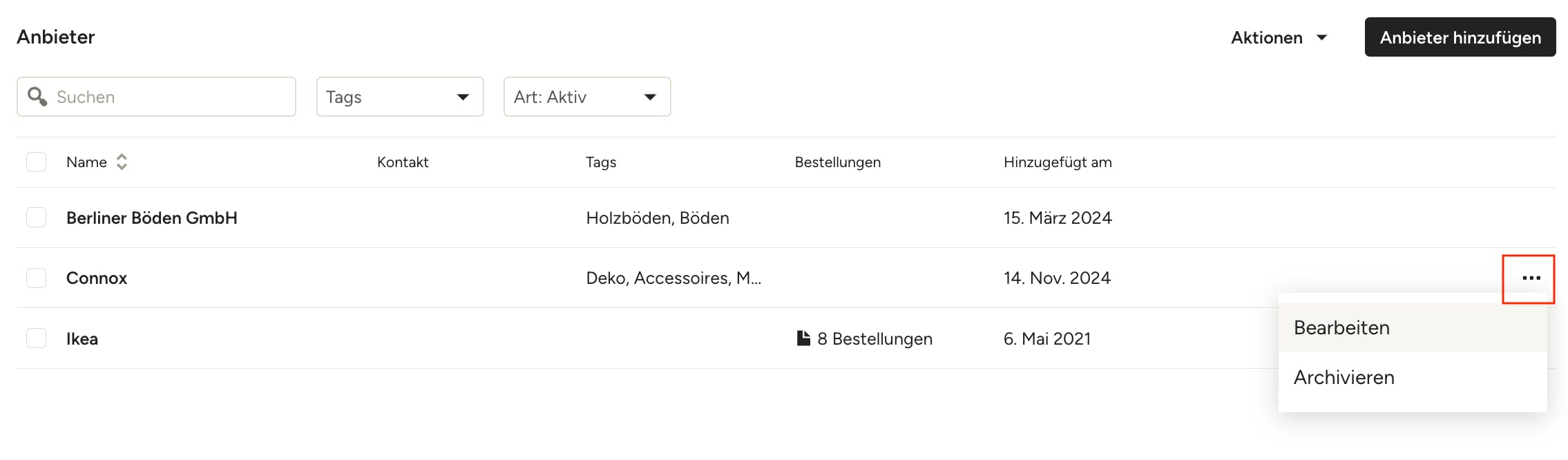Viewport: 1568px width, 460px height.
Task: Check the box for Berliner Böden GmbH
Action: click(x=36, y=218)
